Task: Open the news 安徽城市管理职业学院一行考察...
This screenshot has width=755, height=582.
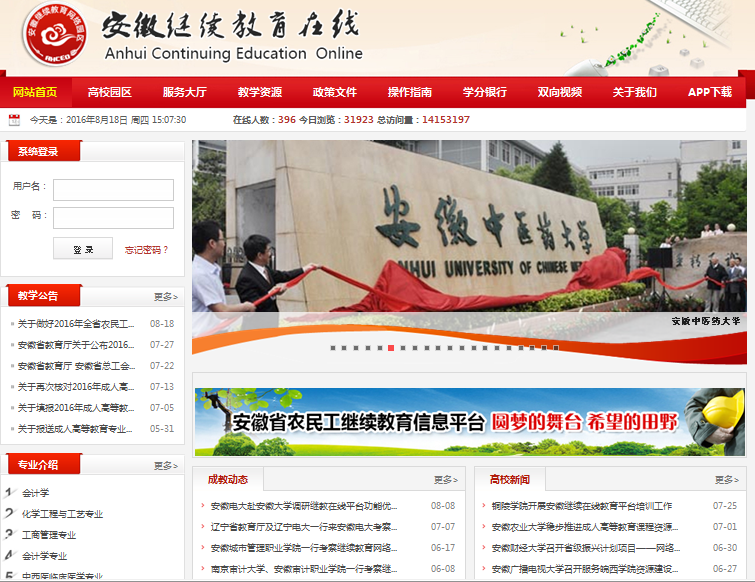Action: click(304, 548)
